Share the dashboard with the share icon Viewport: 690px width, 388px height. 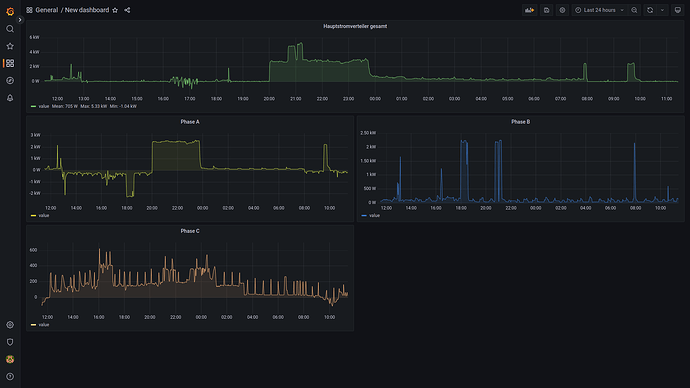127,10
